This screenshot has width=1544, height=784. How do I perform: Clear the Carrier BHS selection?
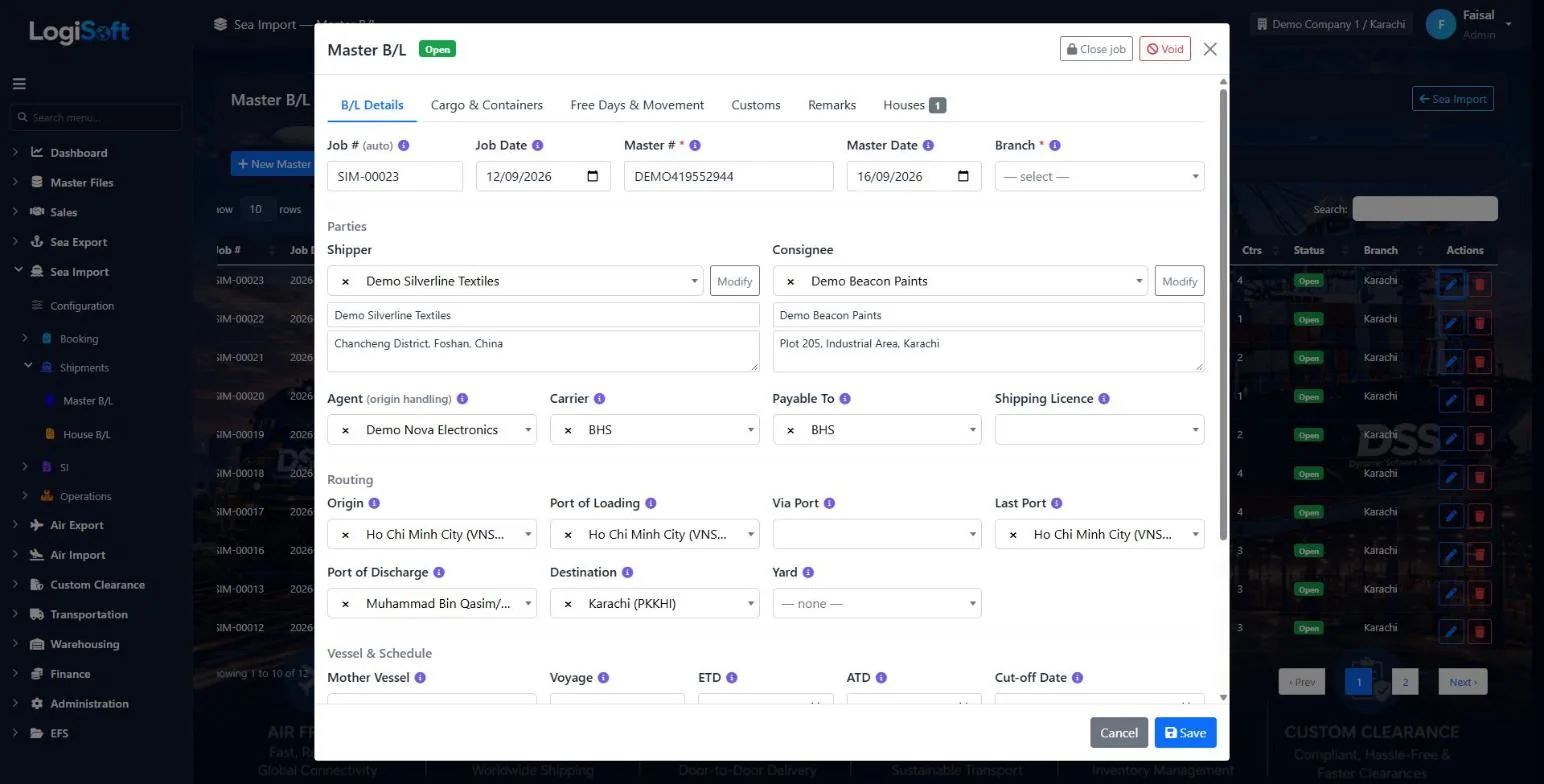pos(569,431)
